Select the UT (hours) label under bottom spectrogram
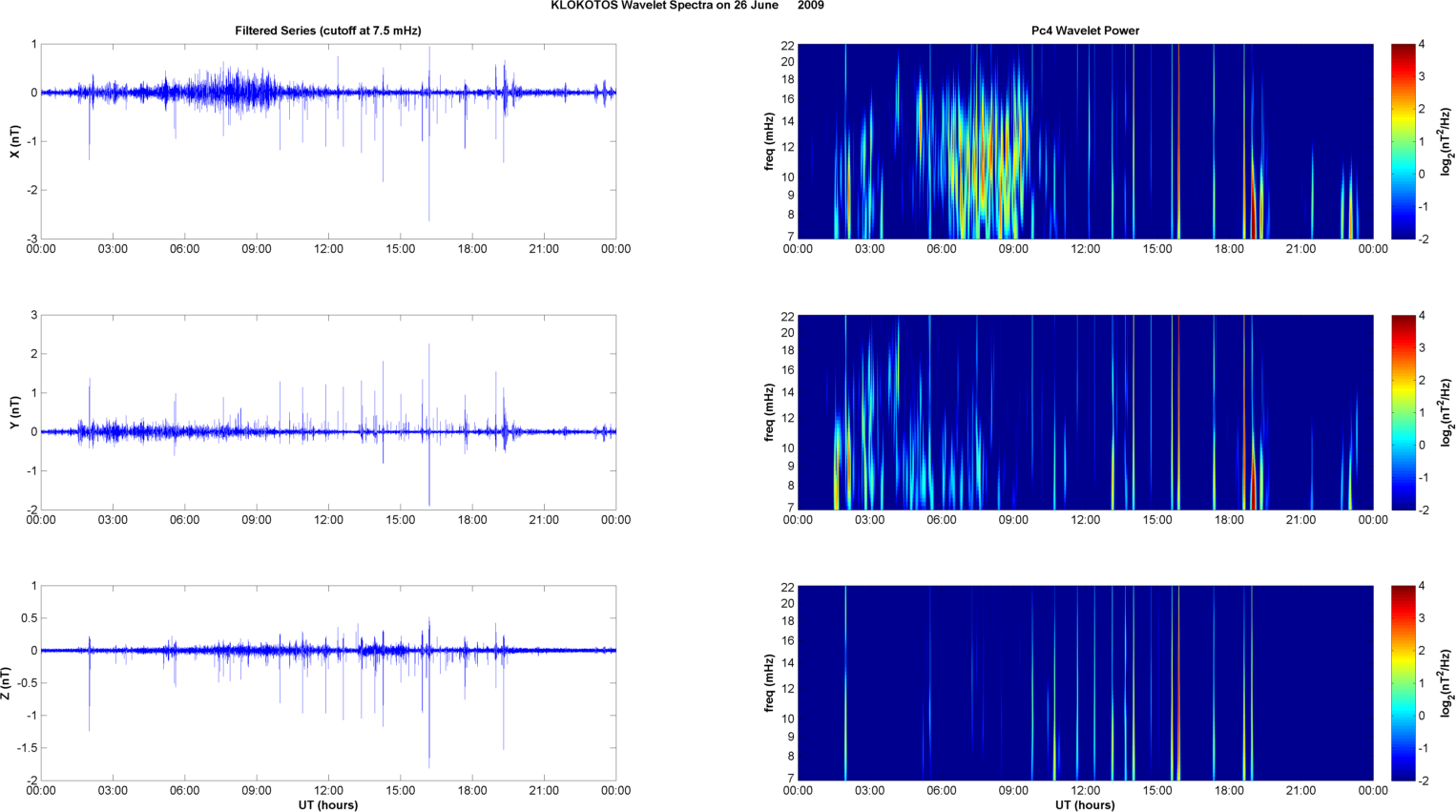 [x=1085, y=805]
